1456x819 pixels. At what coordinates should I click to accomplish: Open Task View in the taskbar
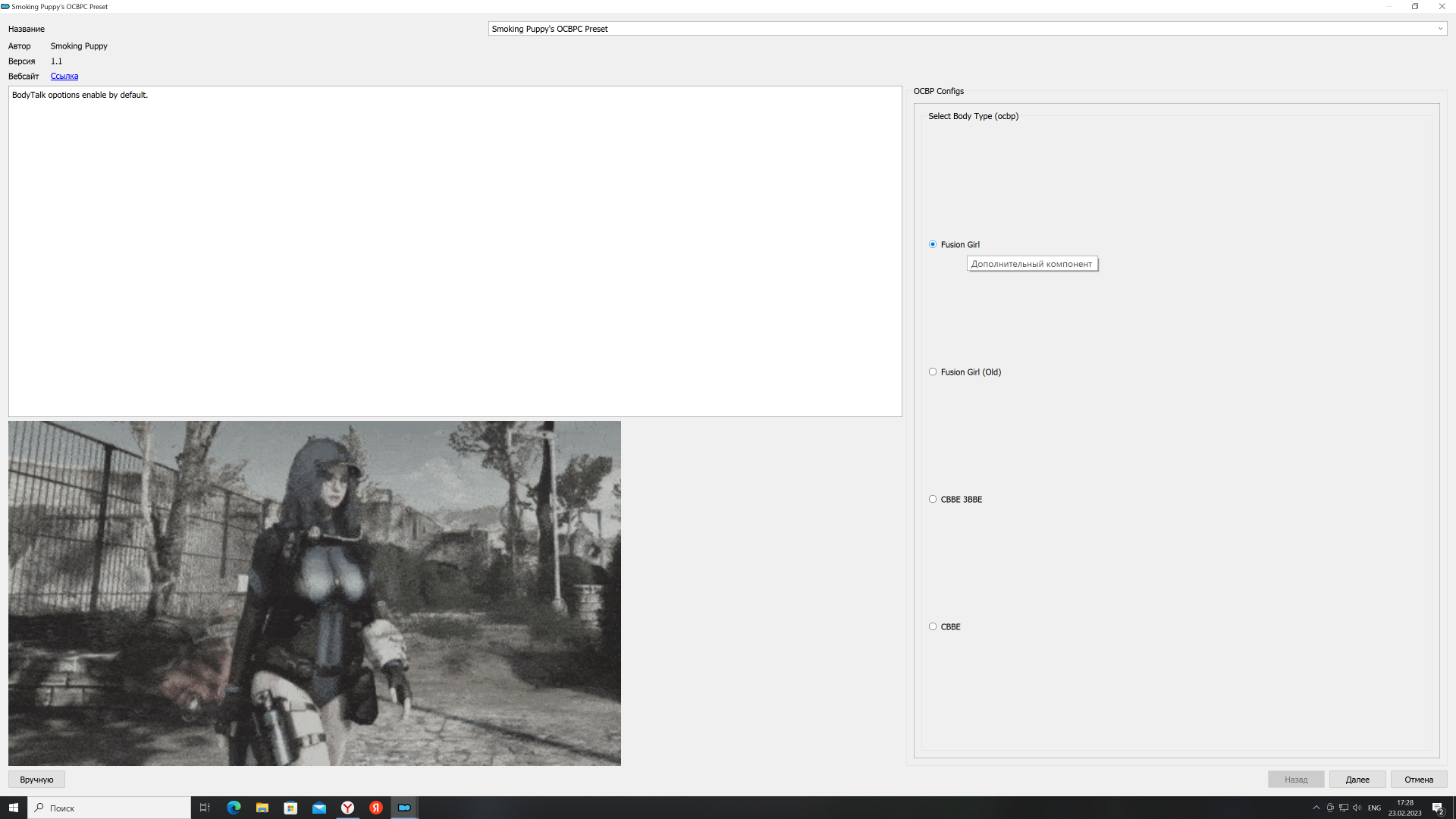(205, 808)
